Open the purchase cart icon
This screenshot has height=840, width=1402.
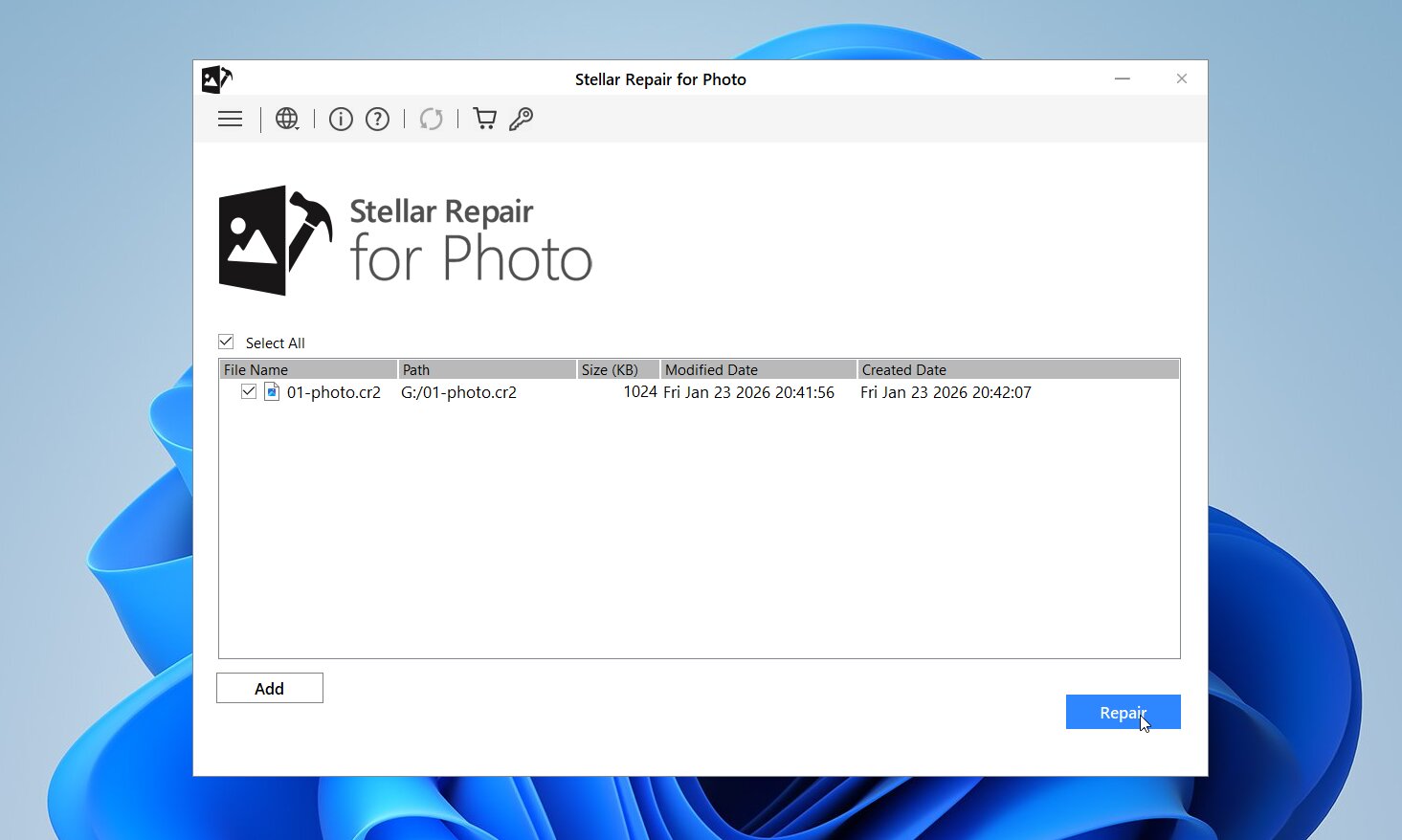coord(483,118)
